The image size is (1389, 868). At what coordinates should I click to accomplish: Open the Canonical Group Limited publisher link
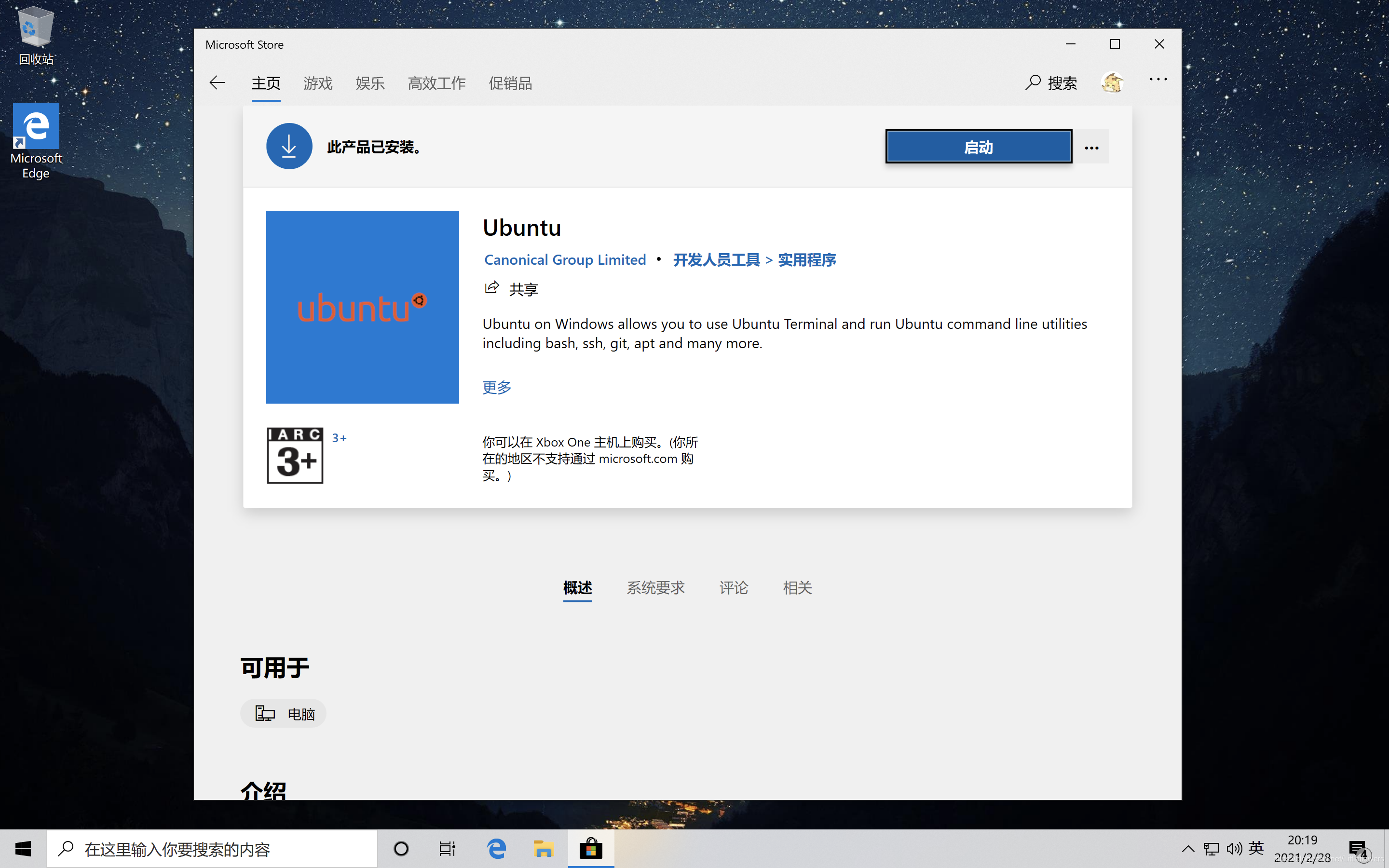(565, 259)
